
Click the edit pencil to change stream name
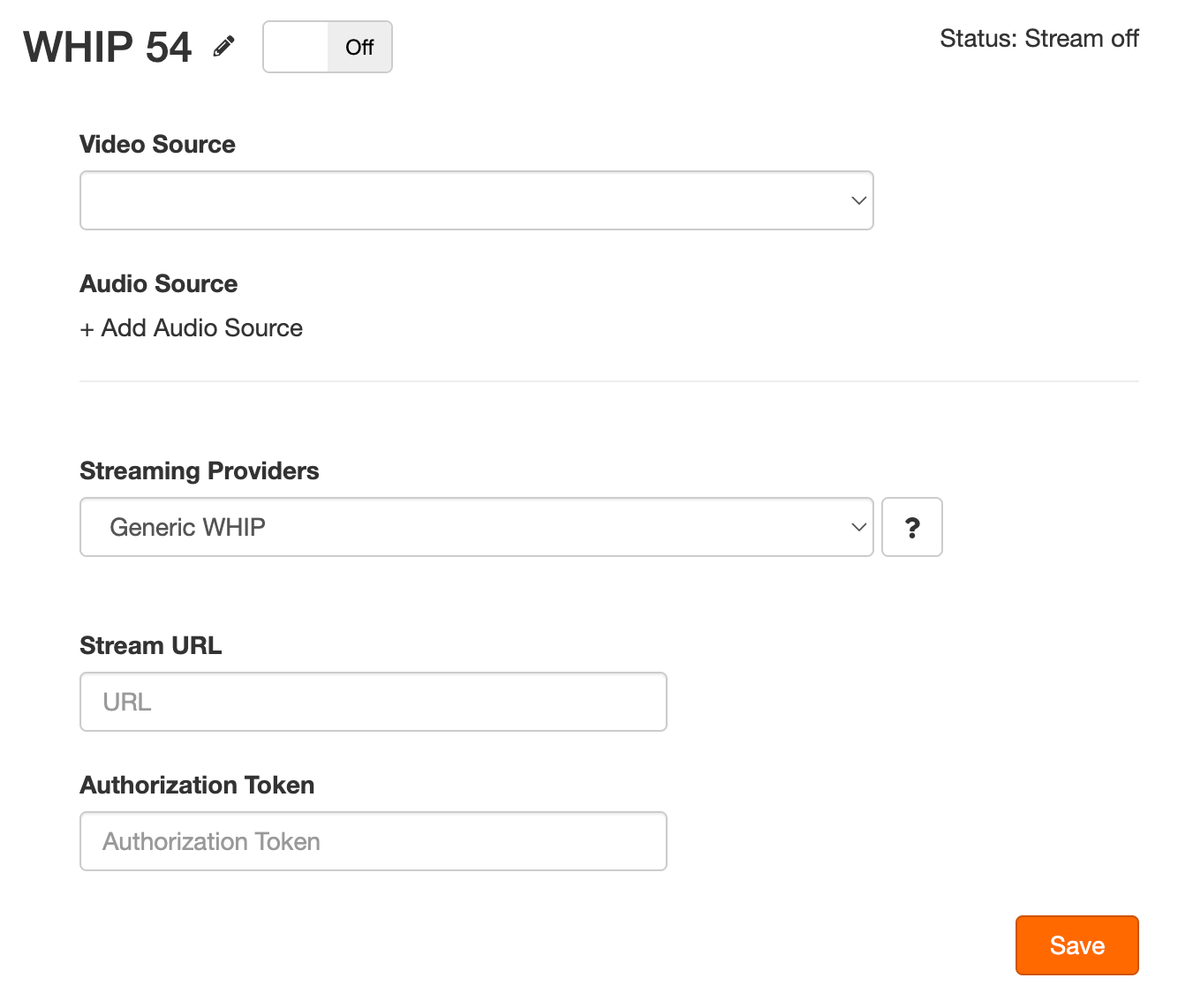click(223, 45)
